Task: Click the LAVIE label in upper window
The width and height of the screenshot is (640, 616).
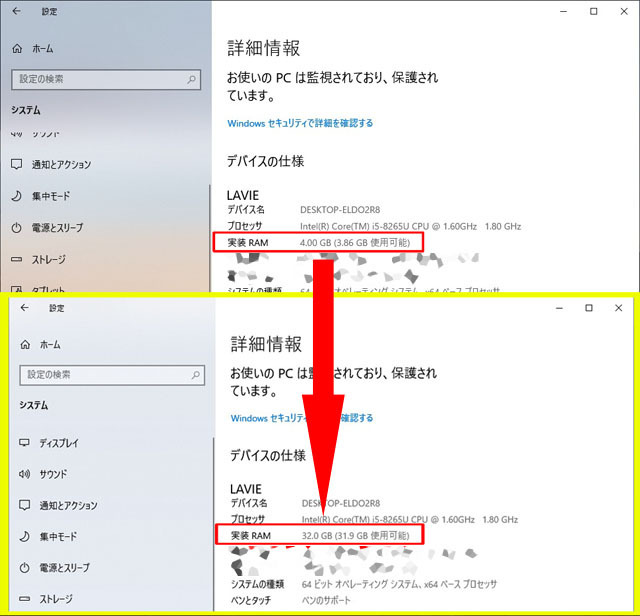Action: (x=243, y=195)
